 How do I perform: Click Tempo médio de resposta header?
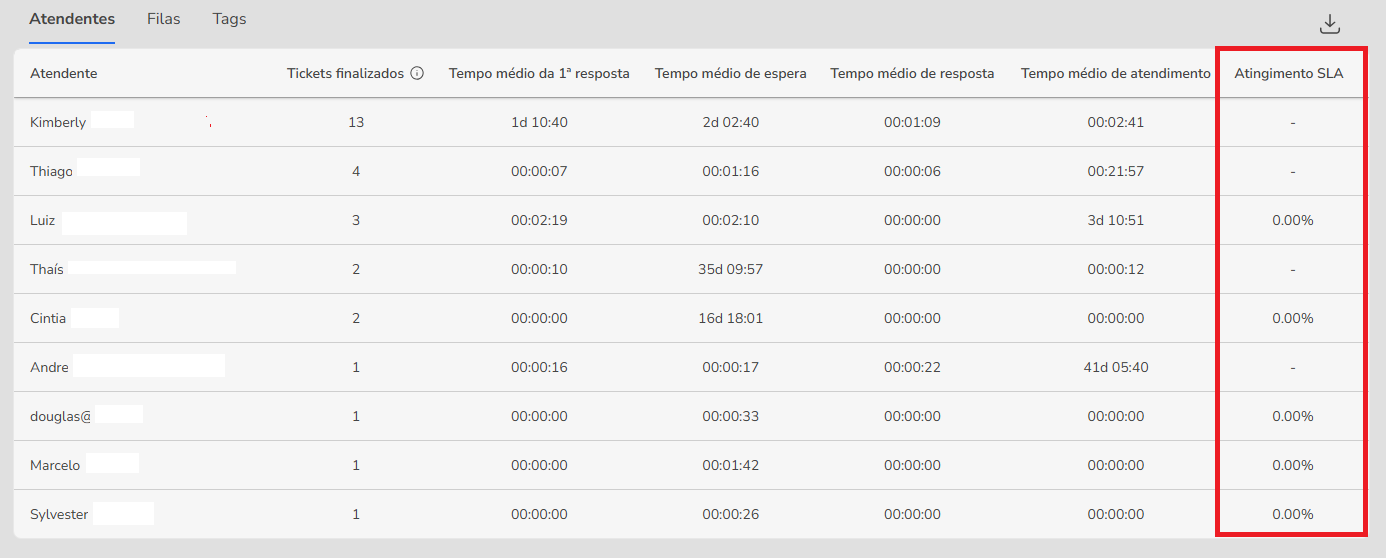coord(912,73)
